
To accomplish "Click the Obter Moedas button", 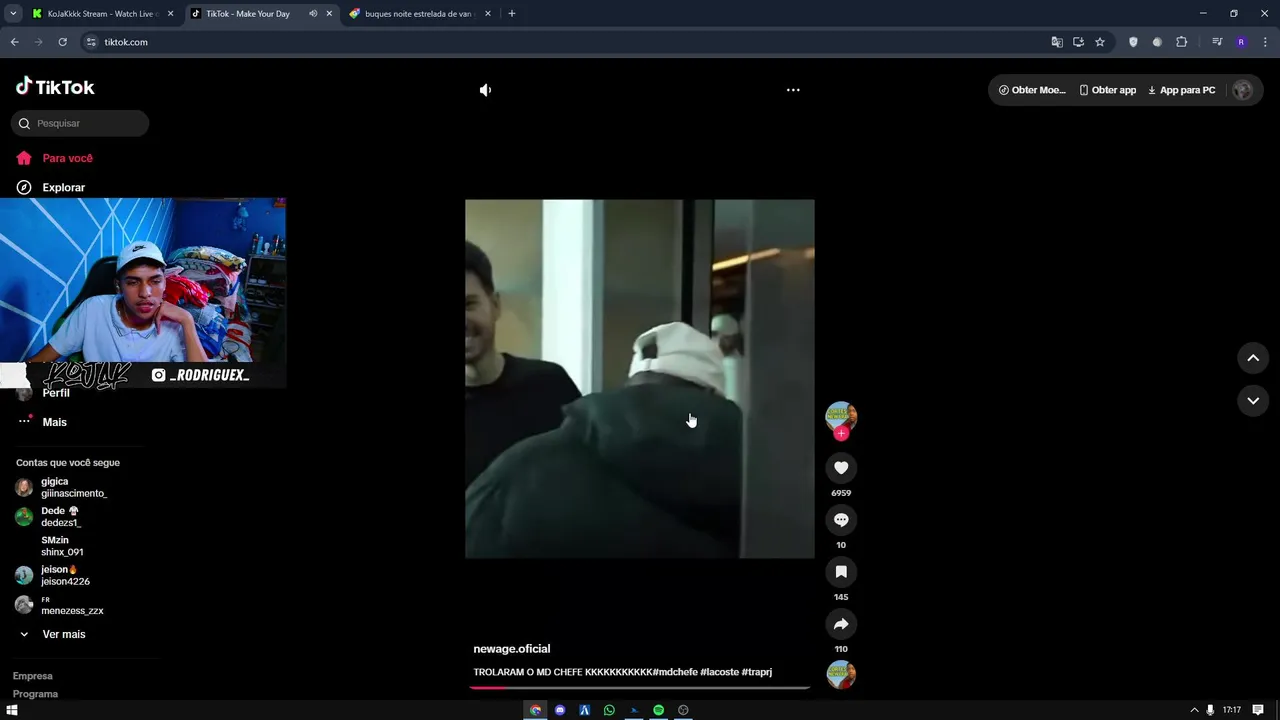I will [x=1032, y=90].
